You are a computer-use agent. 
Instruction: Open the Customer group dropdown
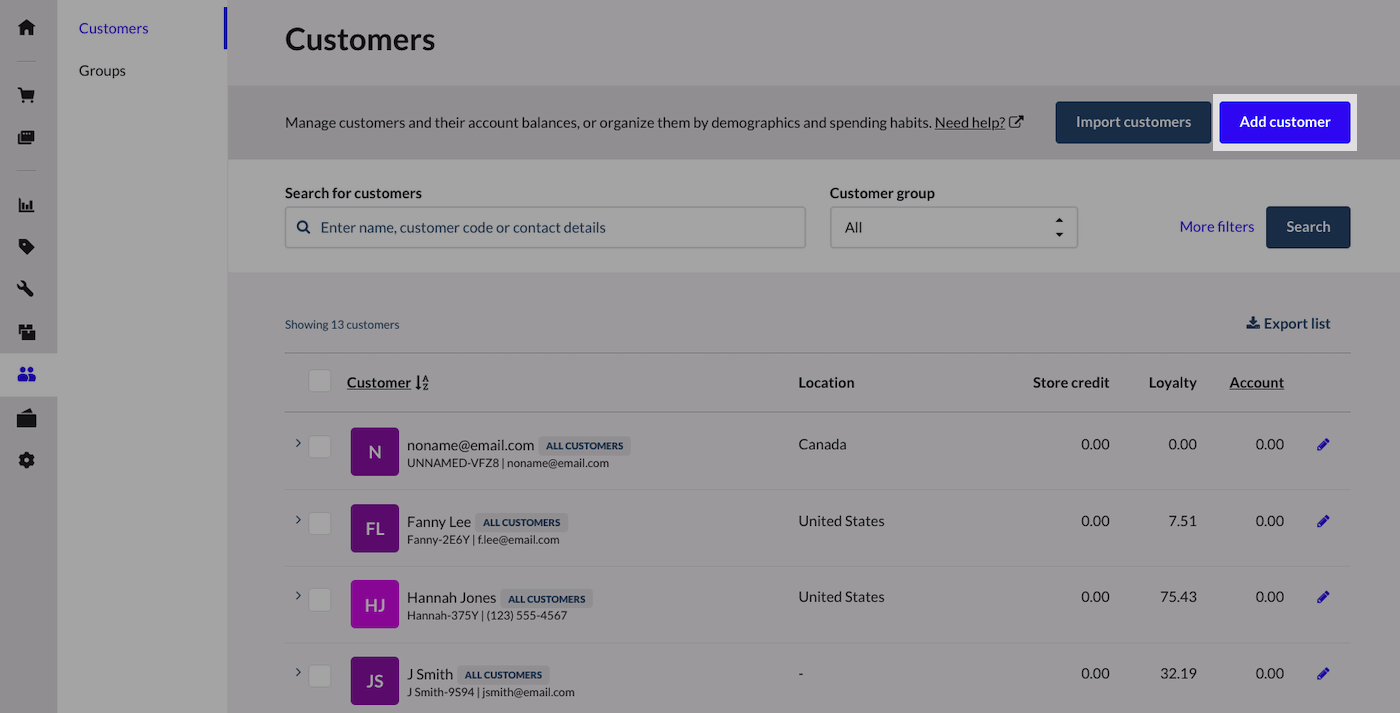click(953, 228)
